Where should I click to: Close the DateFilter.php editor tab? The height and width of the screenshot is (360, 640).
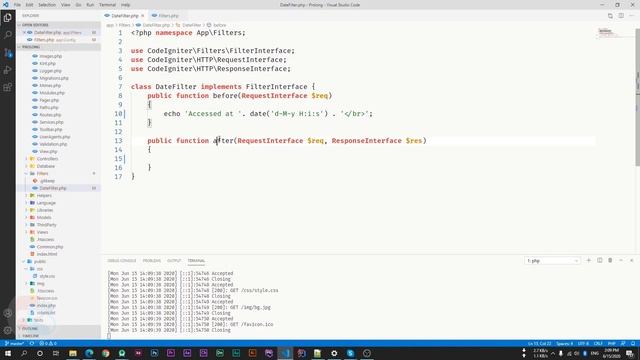point(143,16)
